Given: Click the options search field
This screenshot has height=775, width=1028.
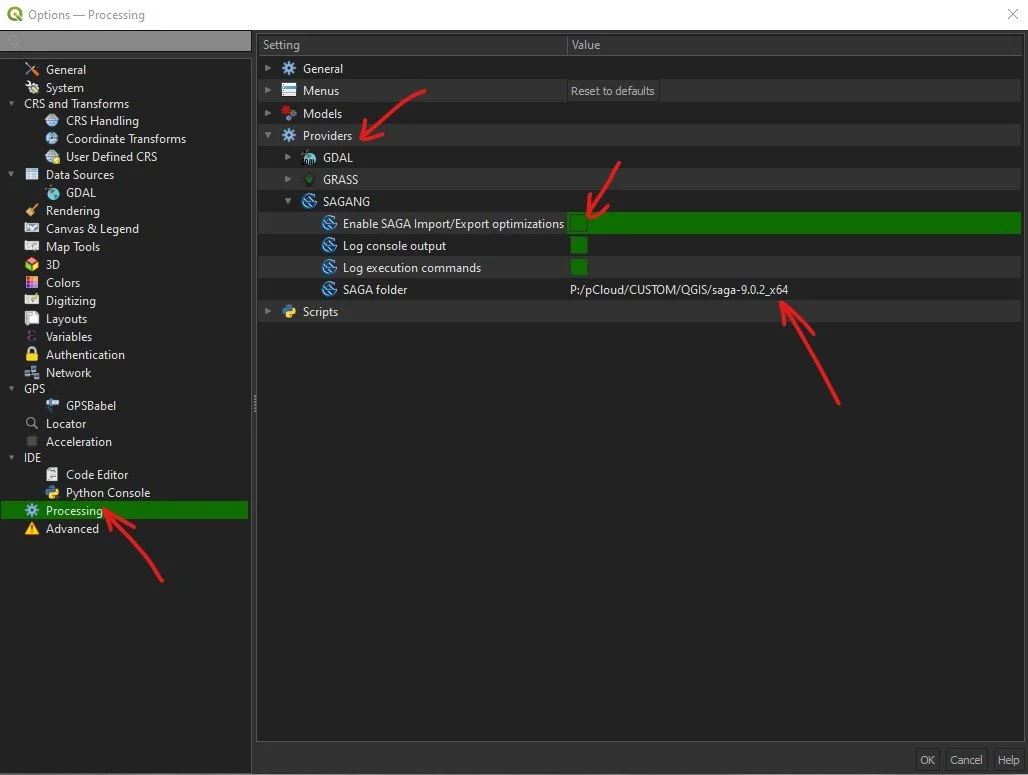Looking at the screenshot, I should 125,41.
